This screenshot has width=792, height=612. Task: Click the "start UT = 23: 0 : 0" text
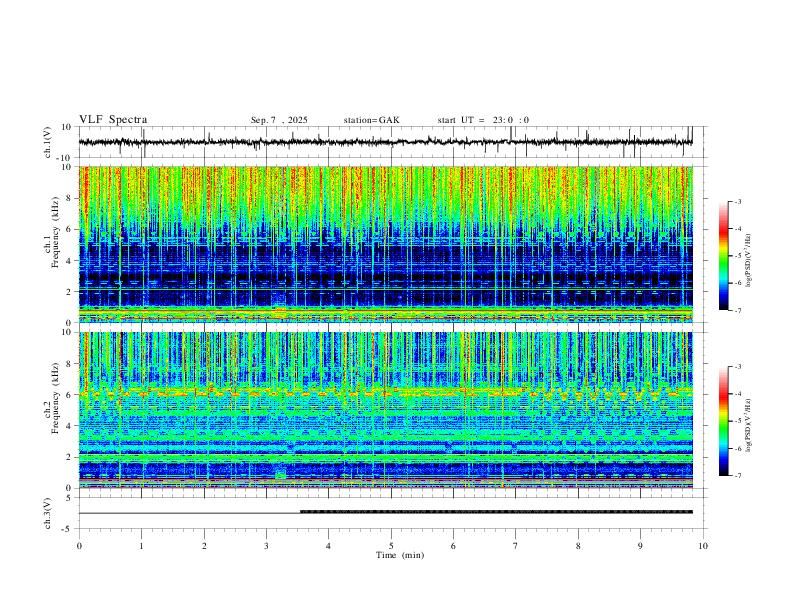coord(483,120)
